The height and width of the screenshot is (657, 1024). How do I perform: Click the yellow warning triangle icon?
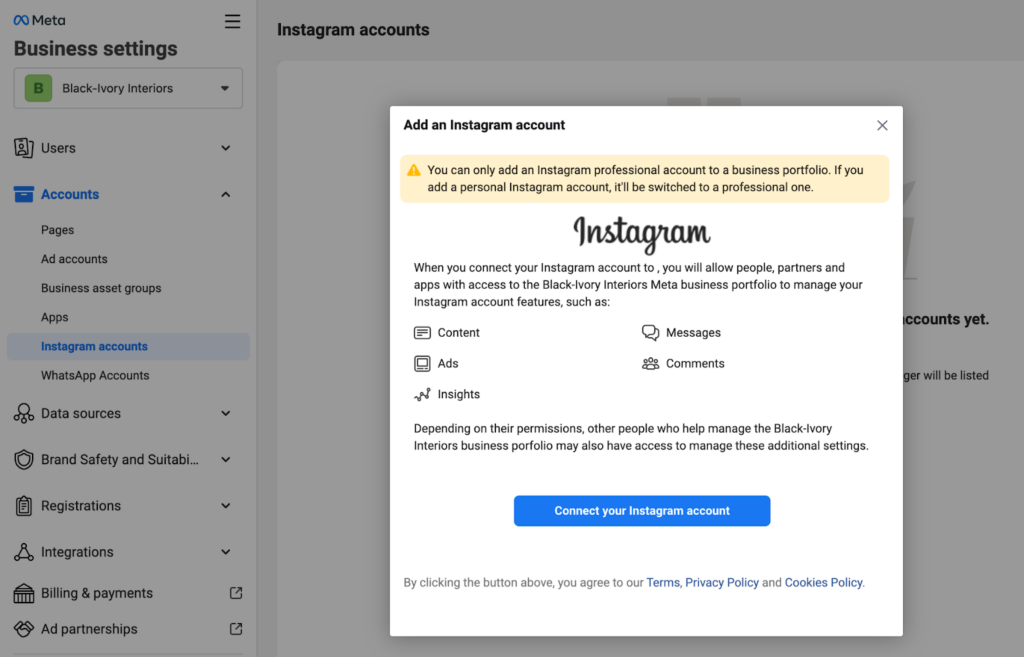[x=414, y=170]
